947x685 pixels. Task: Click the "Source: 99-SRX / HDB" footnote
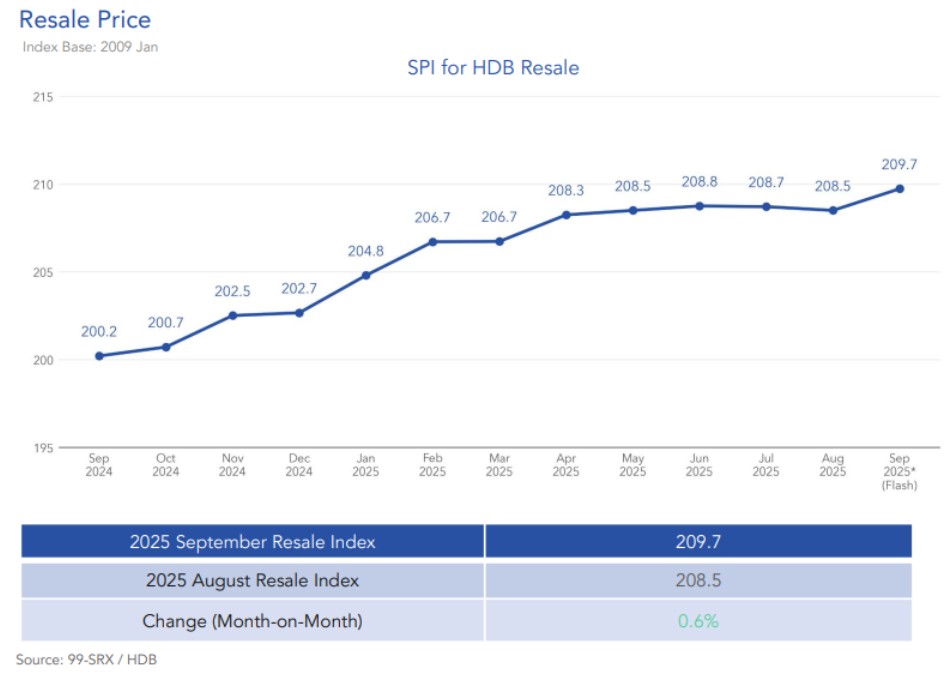[x=86, y=660]
